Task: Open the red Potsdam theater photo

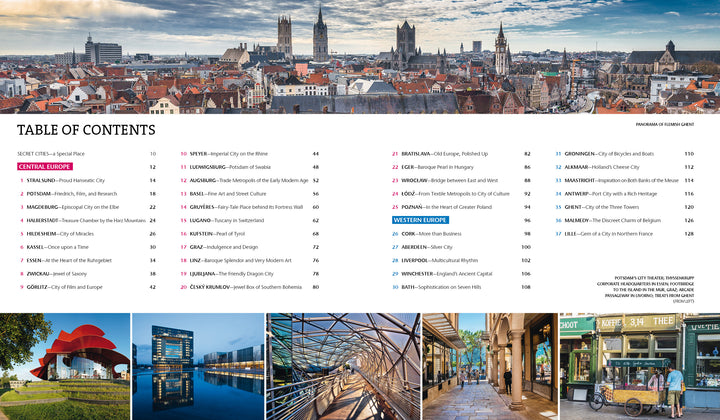Action: point(65,366)
